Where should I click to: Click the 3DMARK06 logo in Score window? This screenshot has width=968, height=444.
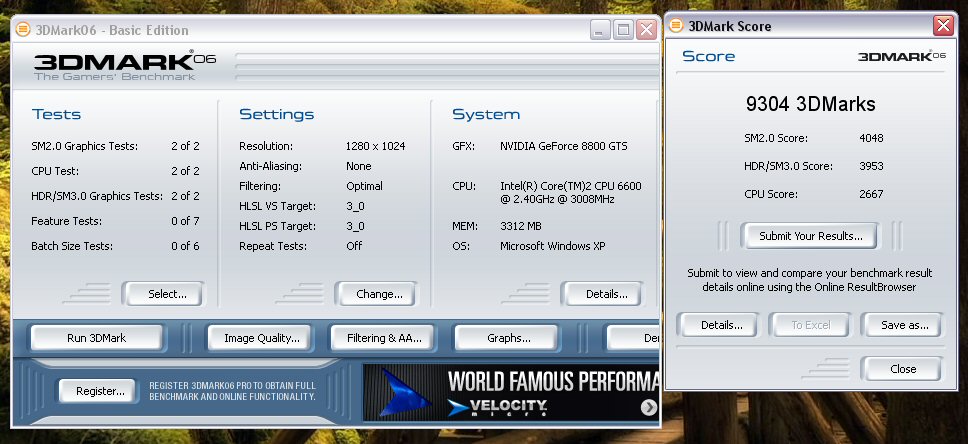pyautogui.click(x=902, y=57)
